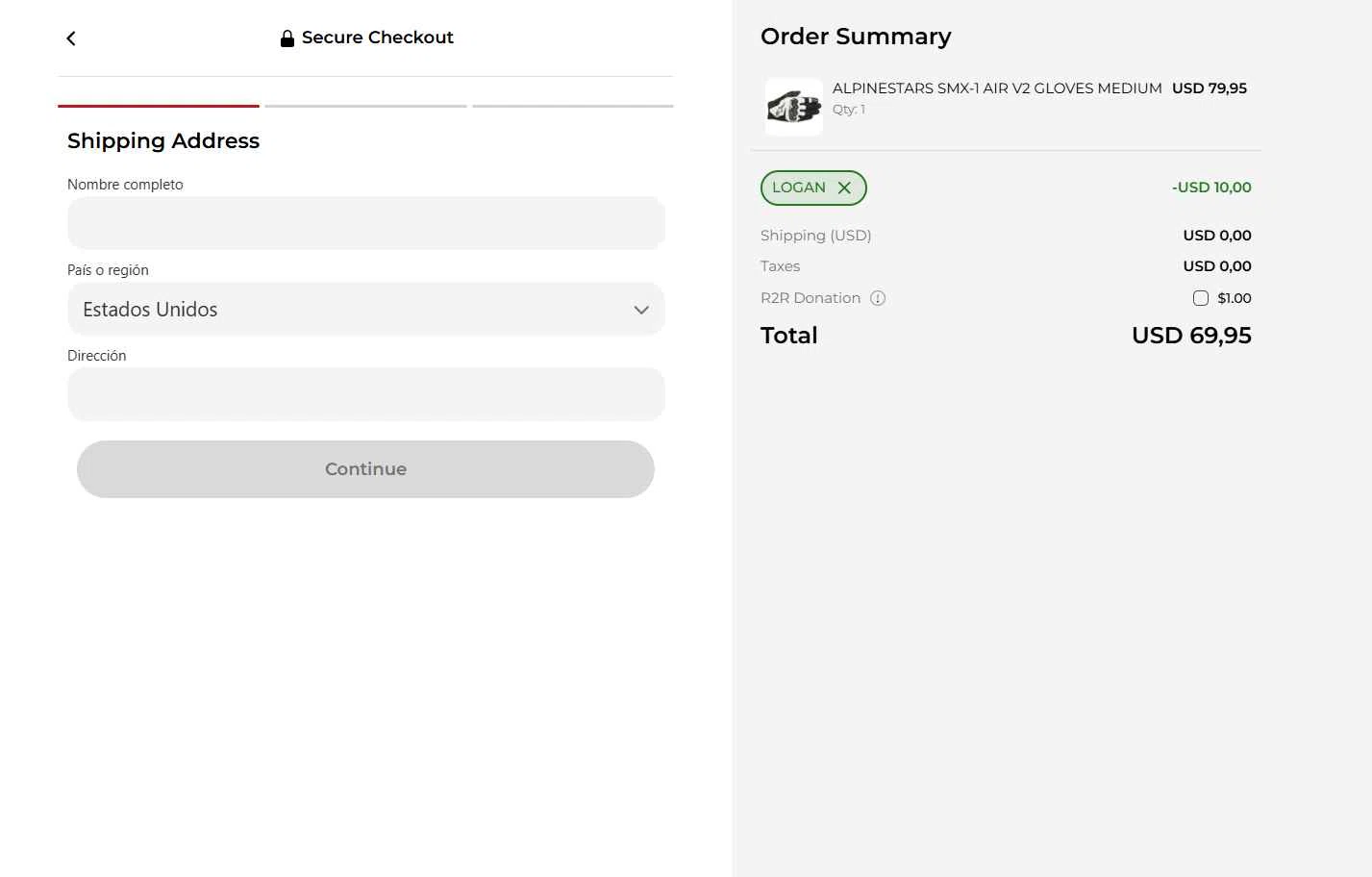Screen dimensions: 1372x877
Task: Focus the Dirección input field
Action: pos(365,394)
